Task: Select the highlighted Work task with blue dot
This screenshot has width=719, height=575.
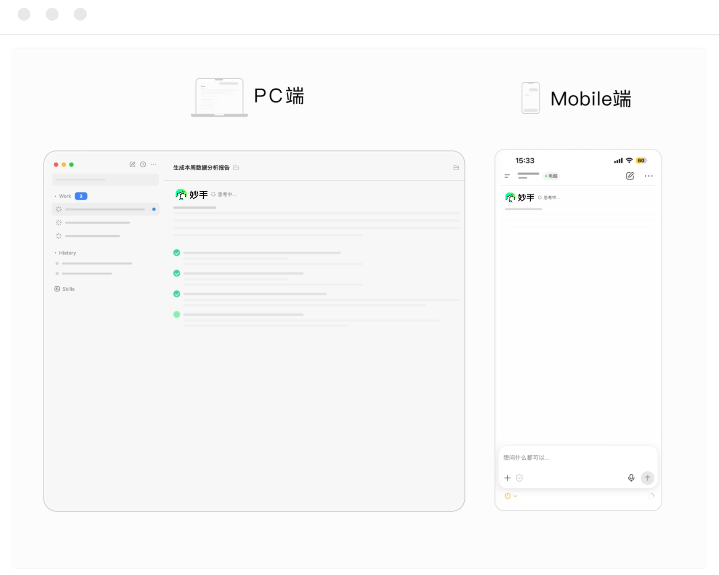Action: point(105,209)
